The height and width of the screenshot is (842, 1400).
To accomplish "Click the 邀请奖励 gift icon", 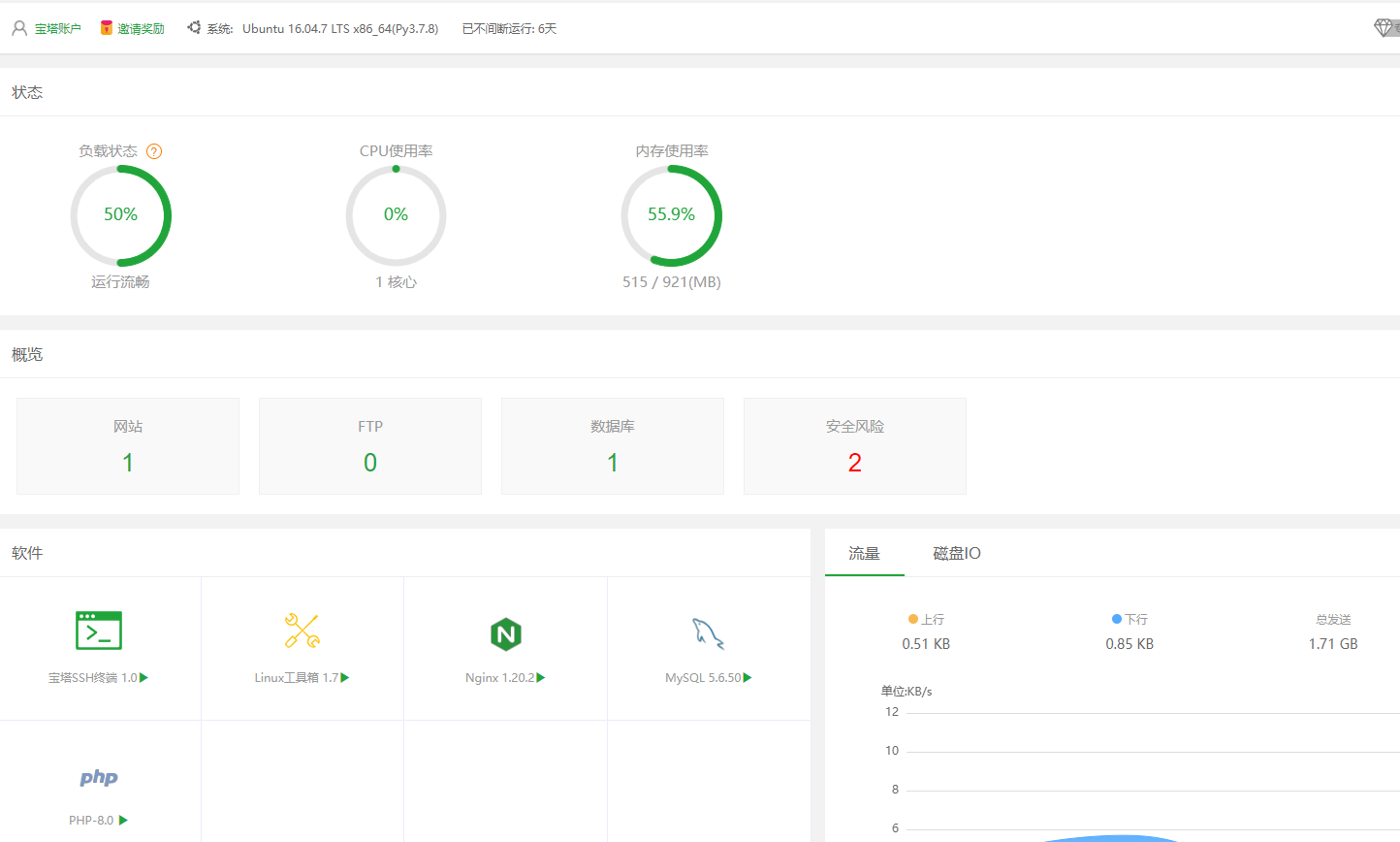I will [x=107, y=28].
